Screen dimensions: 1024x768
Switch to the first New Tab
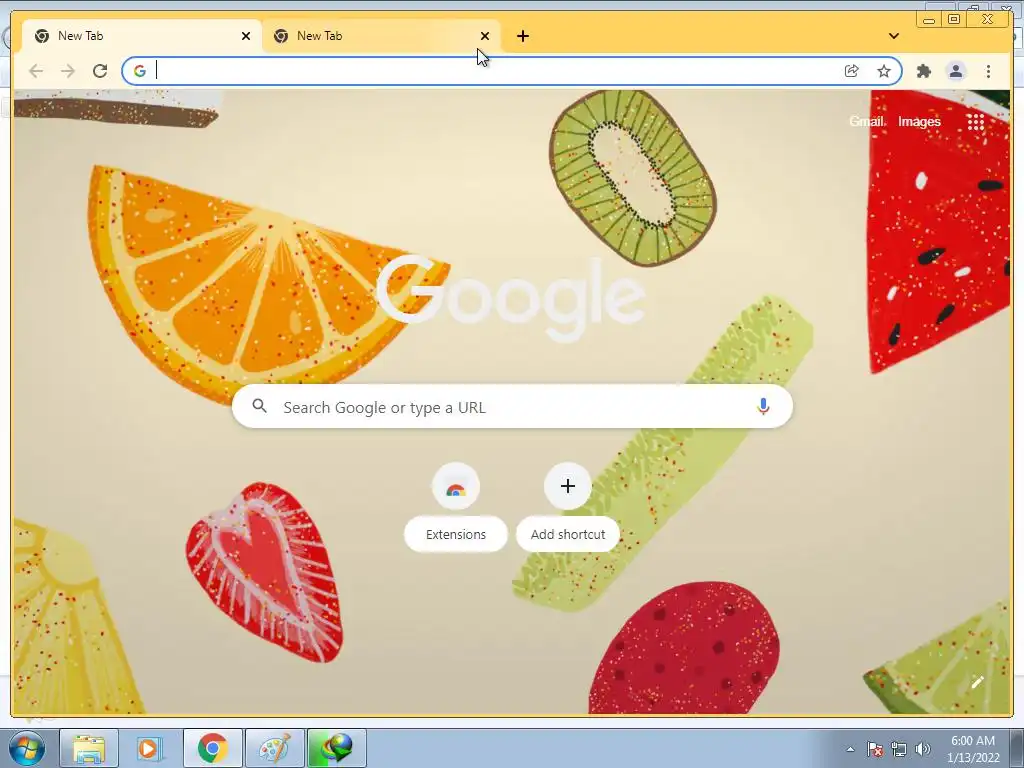[x=142, y=36]
